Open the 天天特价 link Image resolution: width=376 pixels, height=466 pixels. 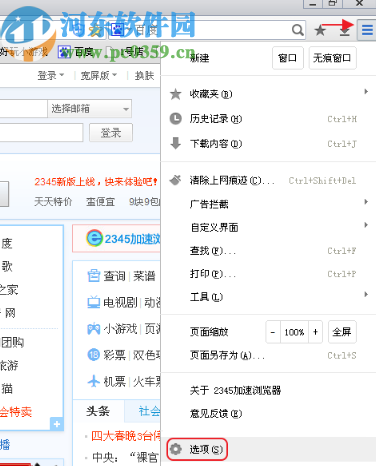[x=53, y=201]
